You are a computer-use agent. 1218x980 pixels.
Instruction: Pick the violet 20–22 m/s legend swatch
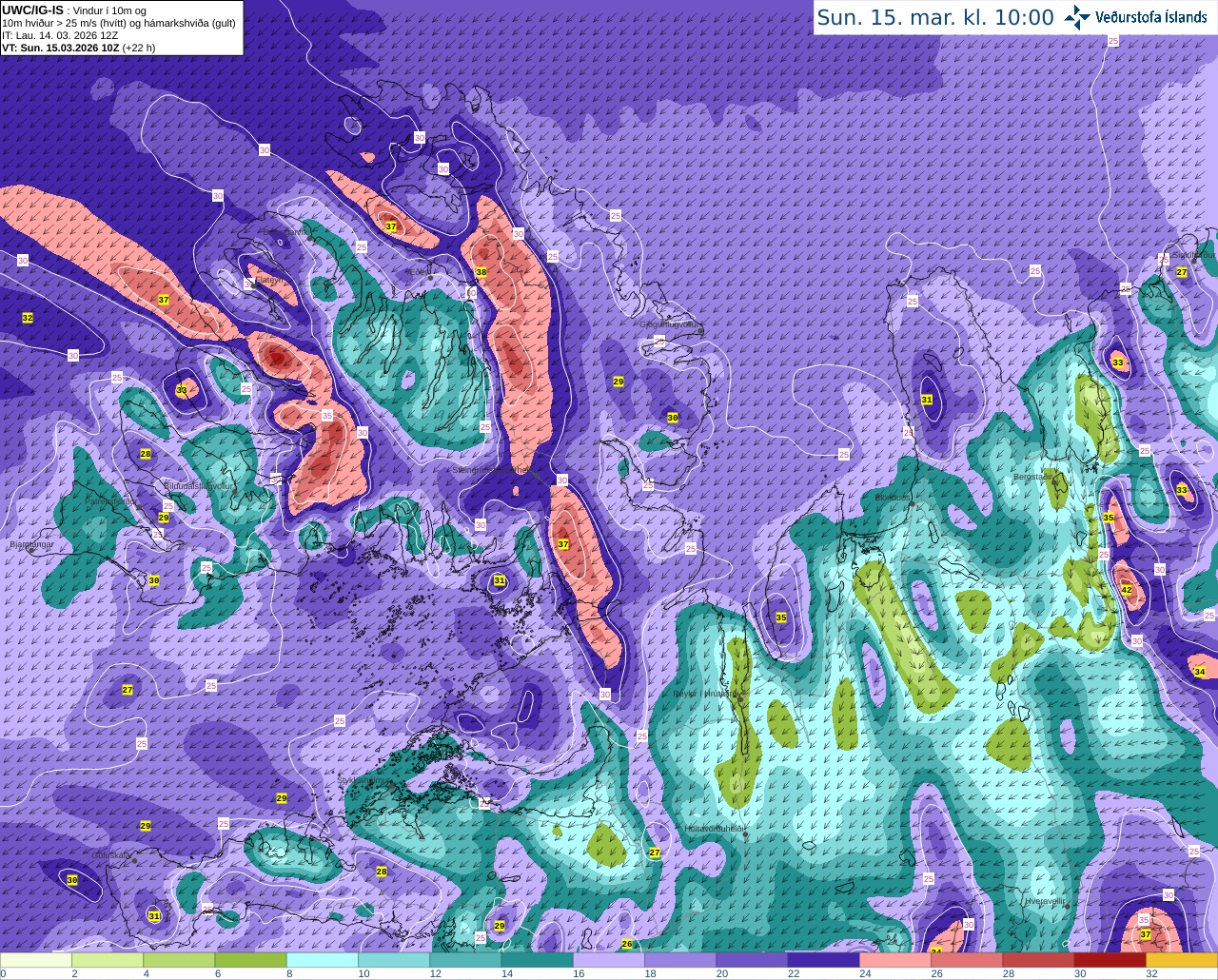coord(752,960)
